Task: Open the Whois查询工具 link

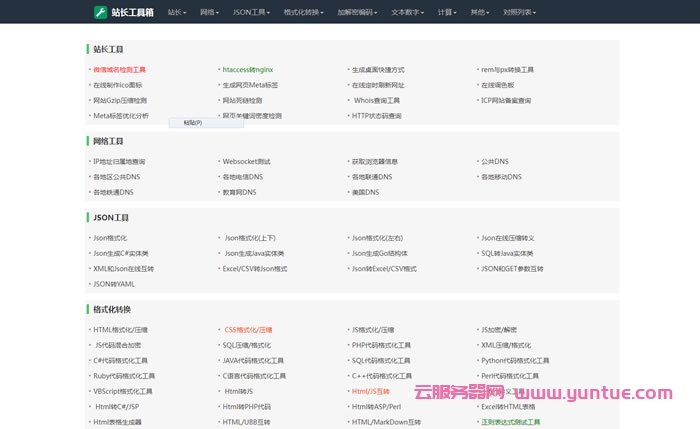Action: 377,100
